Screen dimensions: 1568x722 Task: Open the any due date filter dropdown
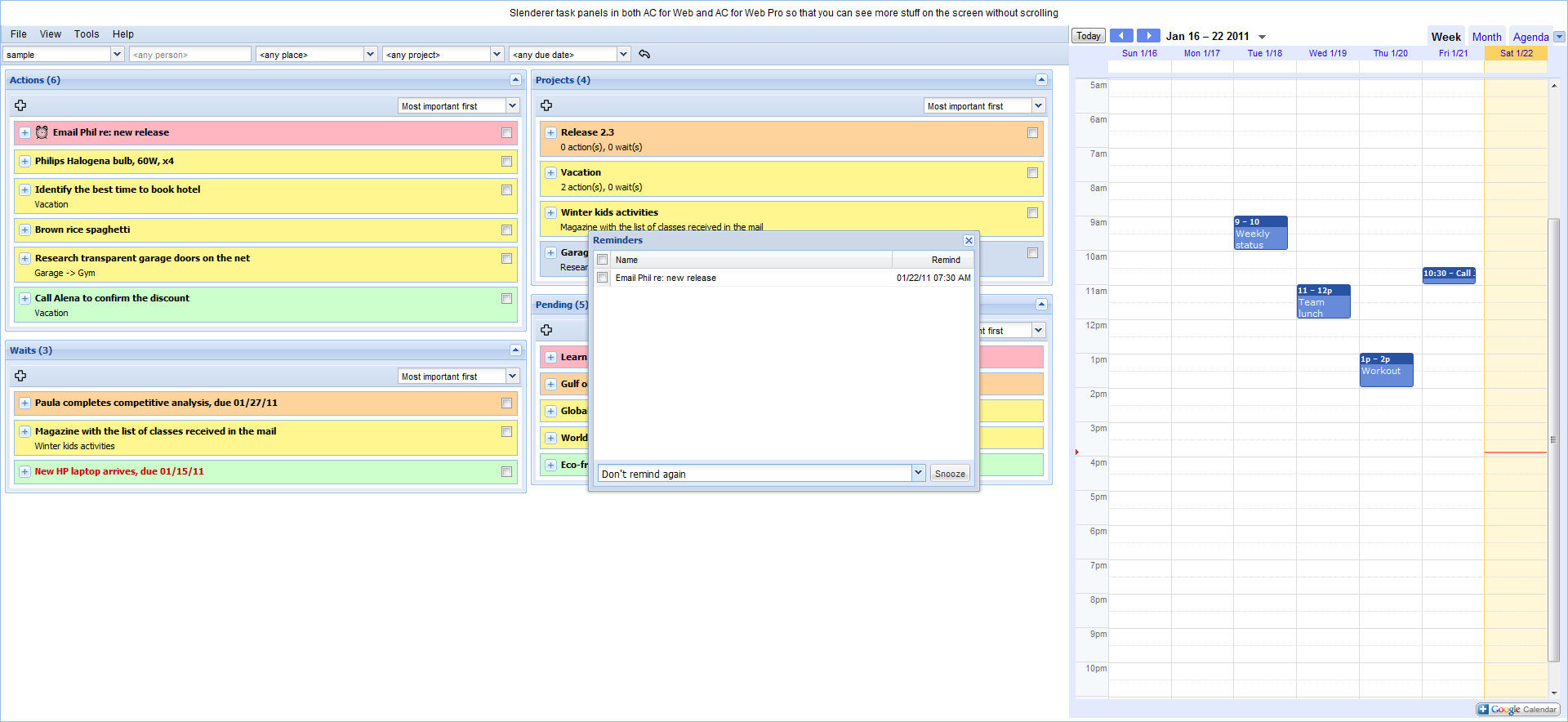623,54
